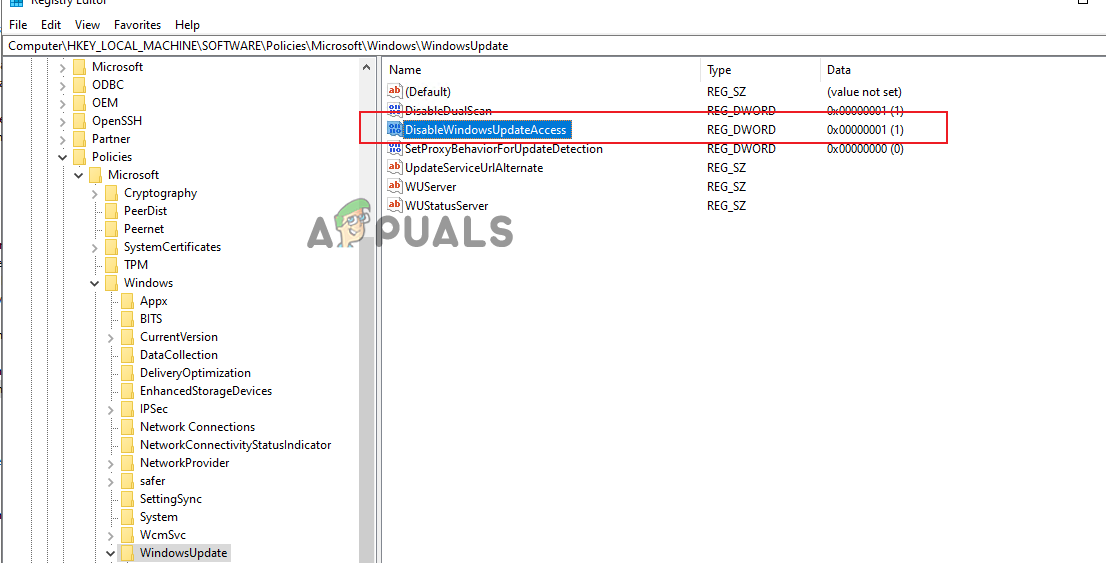Click the tree pane vertical scrollbar thumb
1106x563 pixels.
tap(366, 402)
